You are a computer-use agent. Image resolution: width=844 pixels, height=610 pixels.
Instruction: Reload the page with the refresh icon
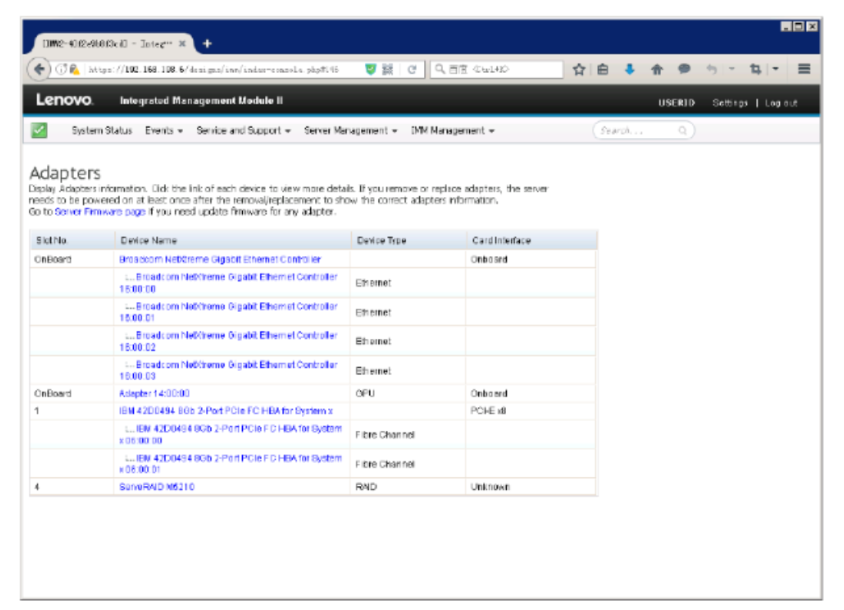(412, 69)
